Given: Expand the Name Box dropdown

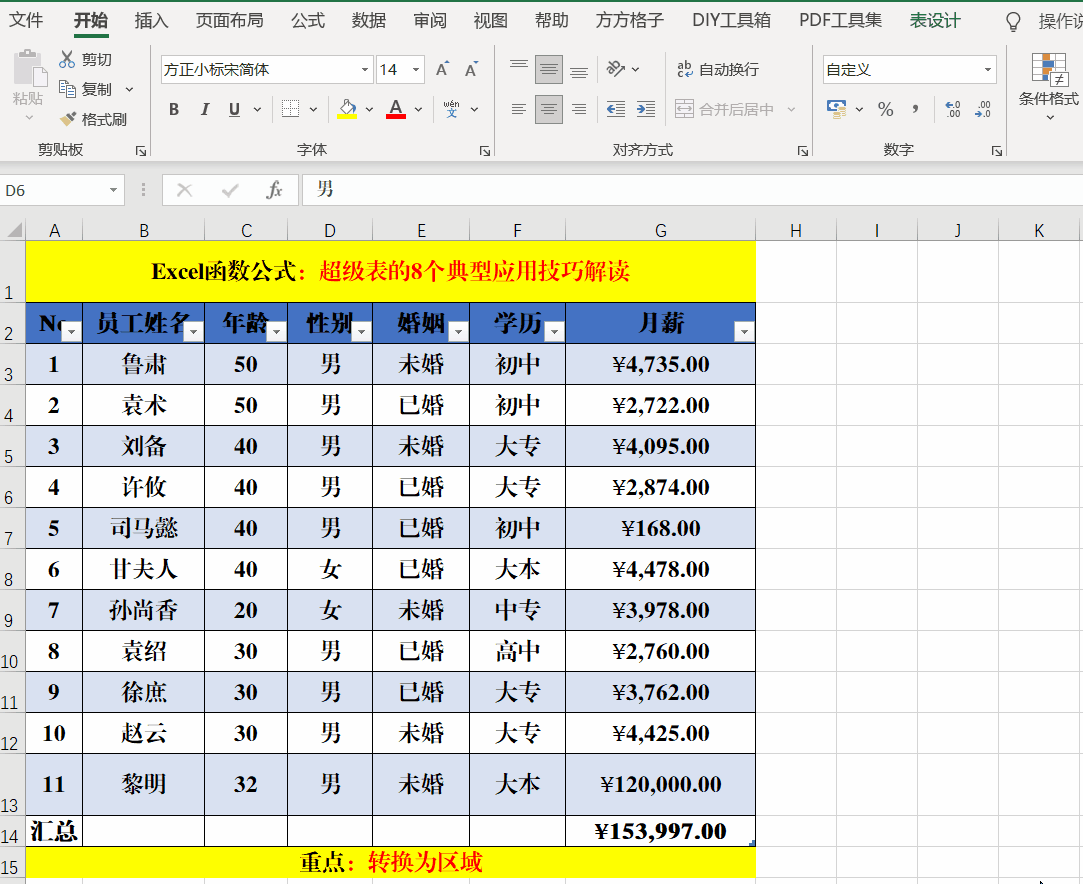Looking at the screenshot, I should 113,190.
